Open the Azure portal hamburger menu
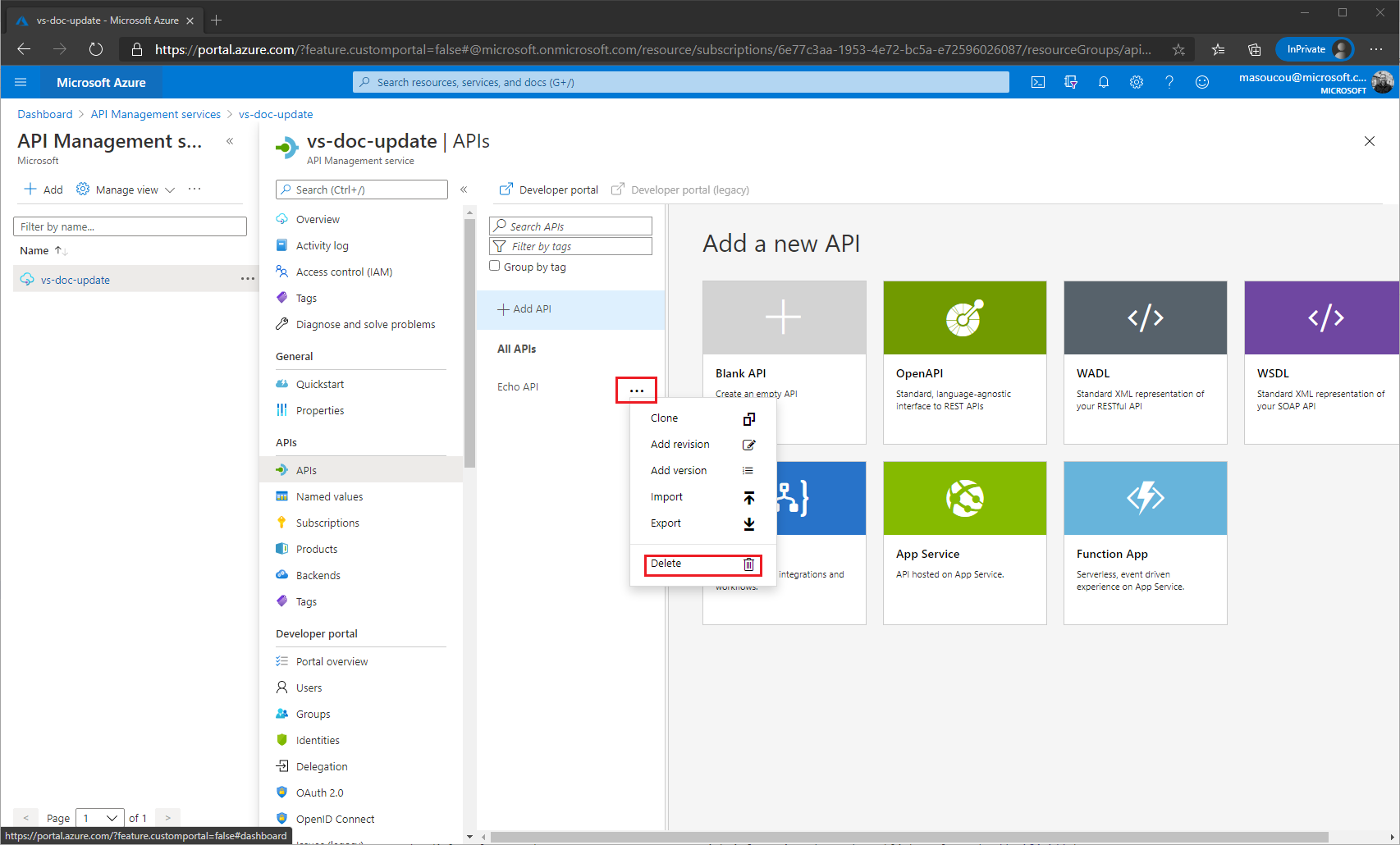1400x845 pixels. click(x=21, y=82)
